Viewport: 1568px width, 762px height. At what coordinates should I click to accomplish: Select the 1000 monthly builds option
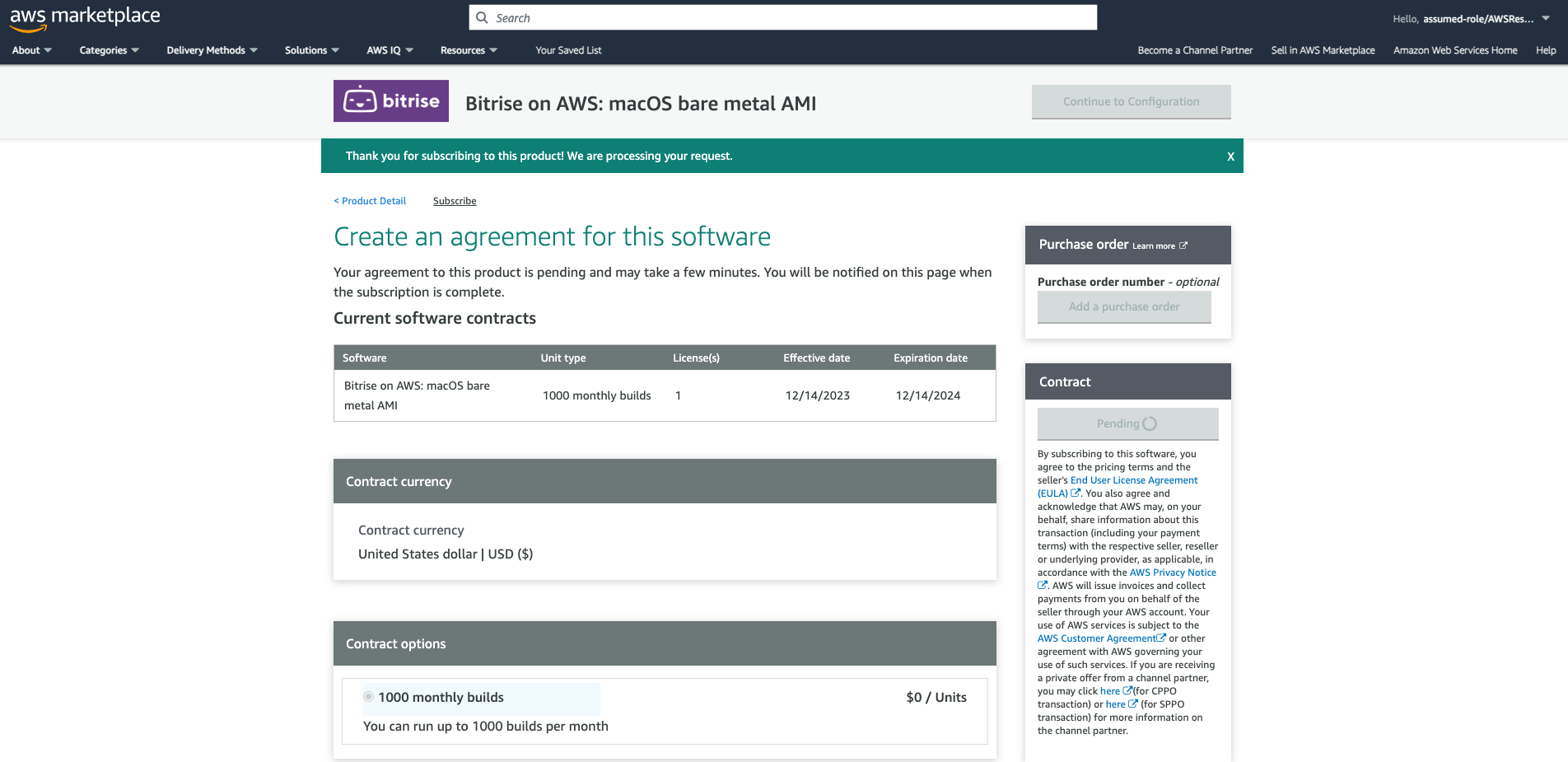(x=368, y=696)
